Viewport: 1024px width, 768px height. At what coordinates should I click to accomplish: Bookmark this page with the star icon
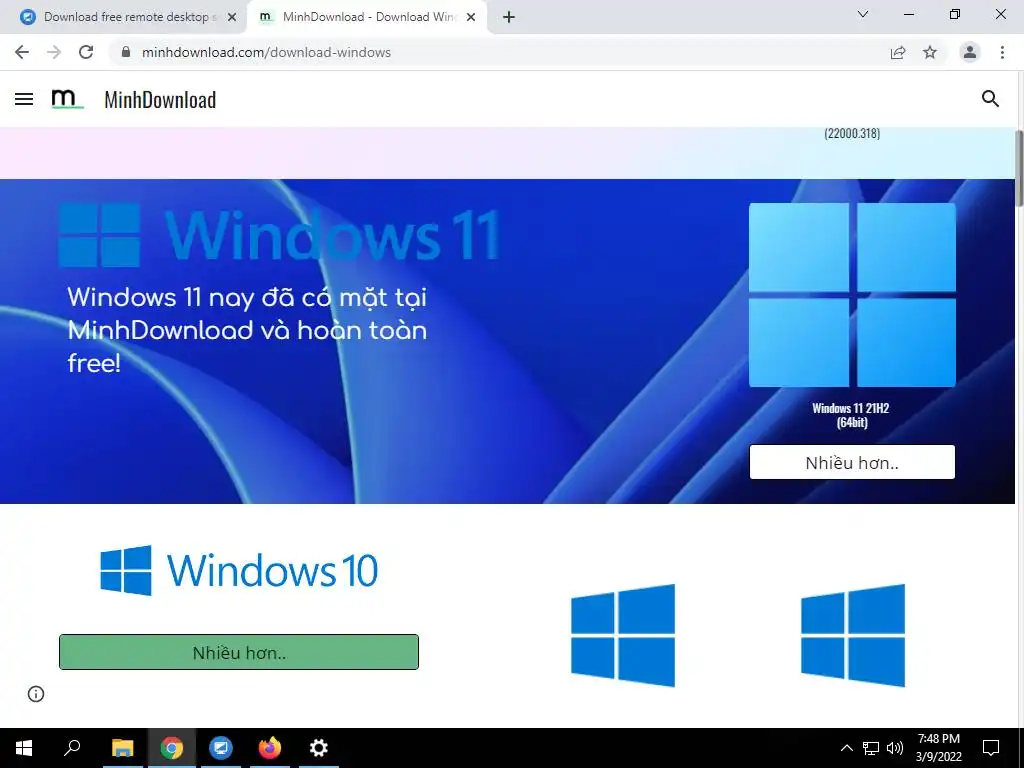(x=930, y=52)
